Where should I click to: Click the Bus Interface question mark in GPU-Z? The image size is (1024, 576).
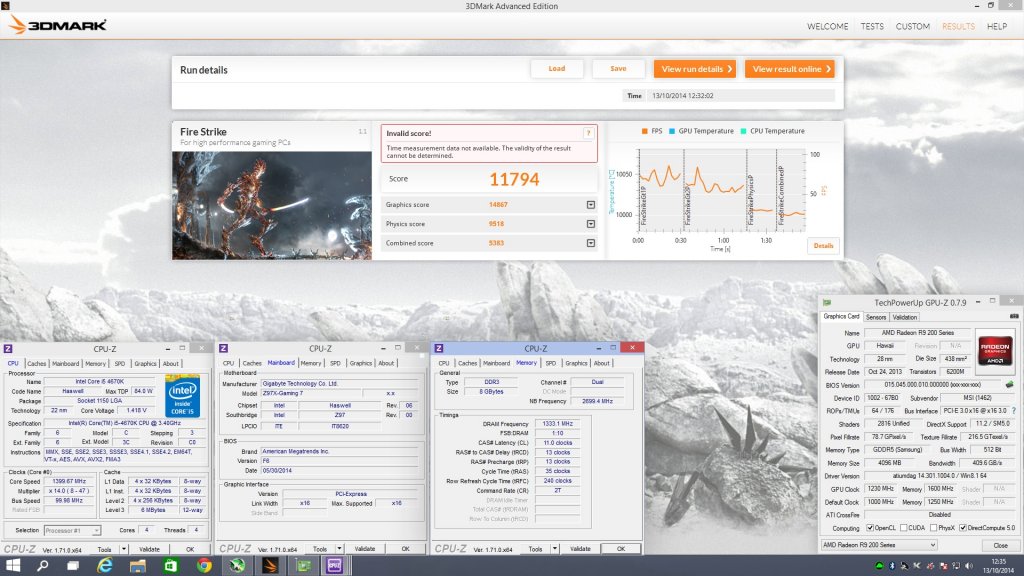(x=1014, y=411)
